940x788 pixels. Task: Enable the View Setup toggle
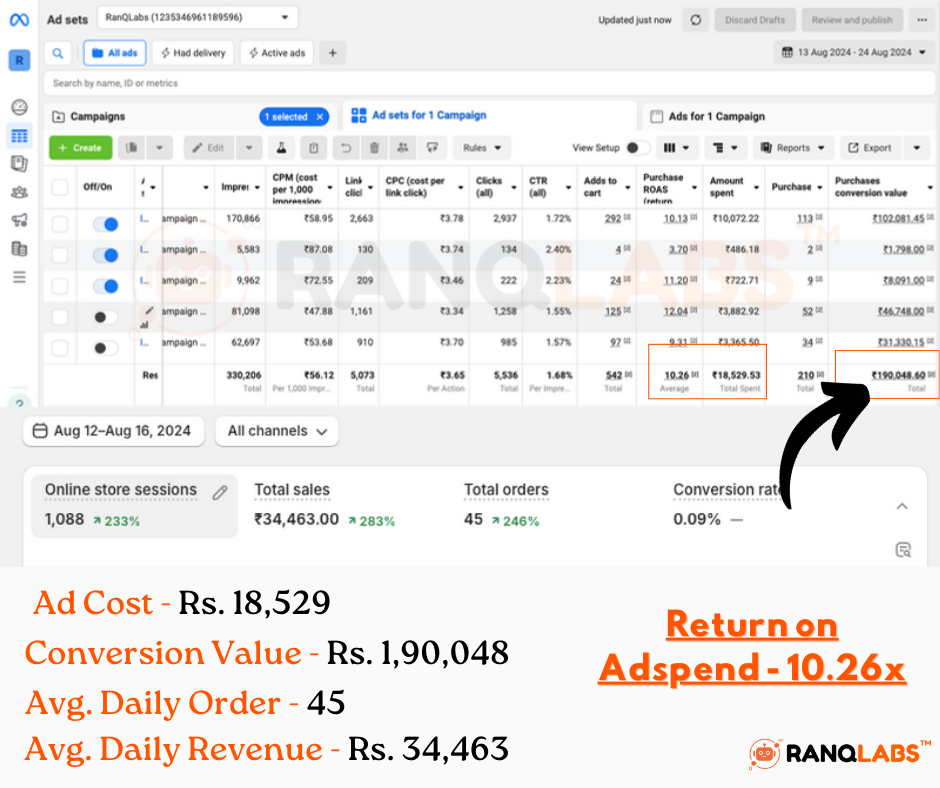pyautogui.click(x=636, y=148)
